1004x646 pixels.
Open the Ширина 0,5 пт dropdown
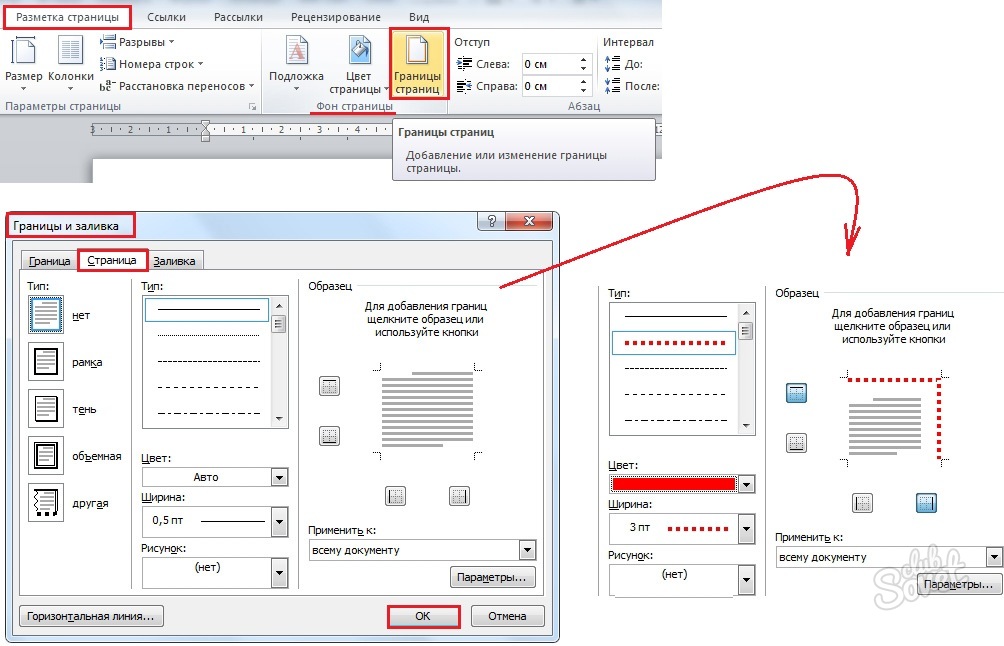click(279, 520)
